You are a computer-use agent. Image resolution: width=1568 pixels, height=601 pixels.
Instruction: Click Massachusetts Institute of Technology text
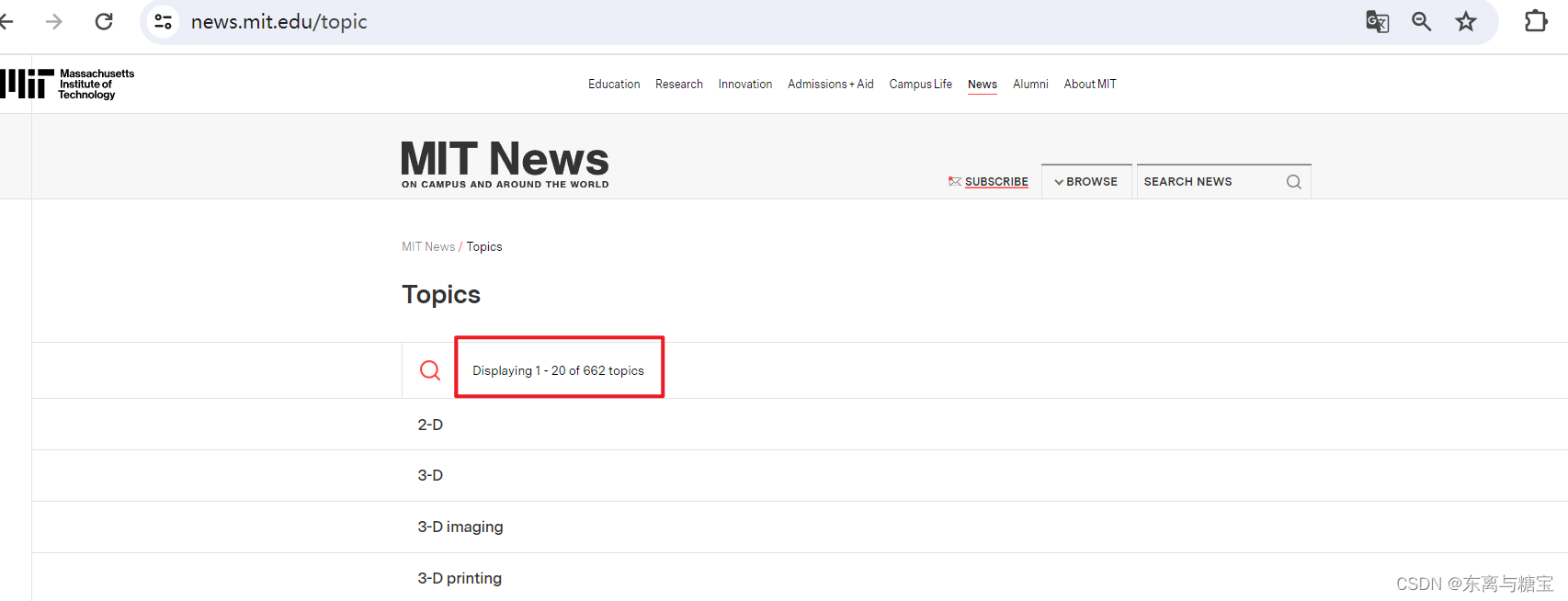[97, 84]
